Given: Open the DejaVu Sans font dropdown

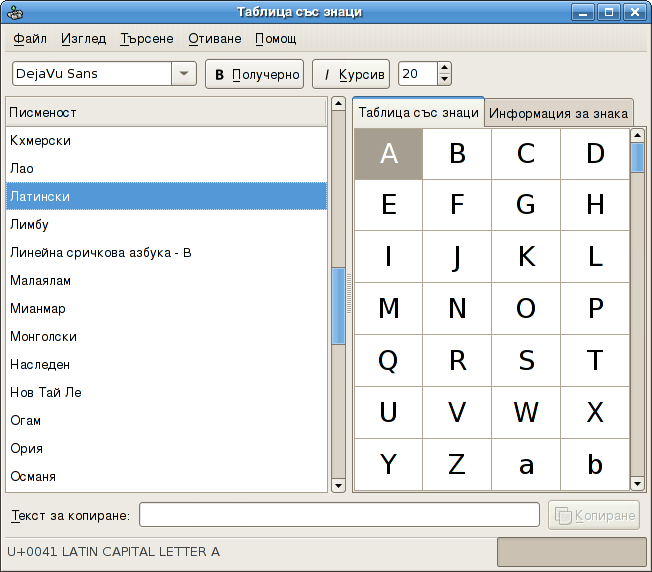Looking at the screenshot, I should [x=184, y=74].
